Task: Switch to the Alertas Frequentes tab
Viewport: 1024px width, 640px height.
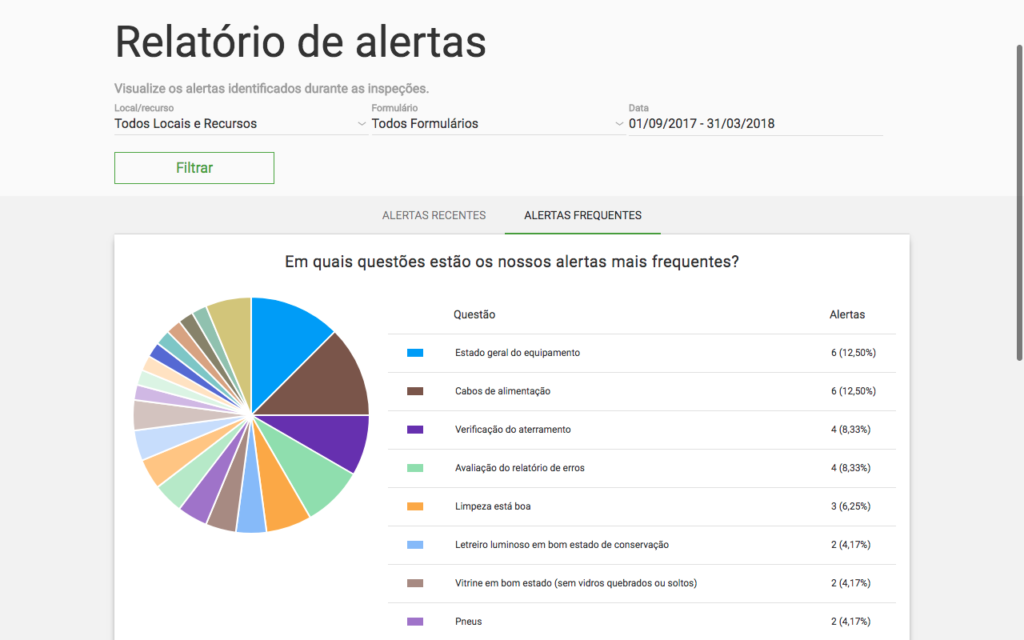Action: 582,214
